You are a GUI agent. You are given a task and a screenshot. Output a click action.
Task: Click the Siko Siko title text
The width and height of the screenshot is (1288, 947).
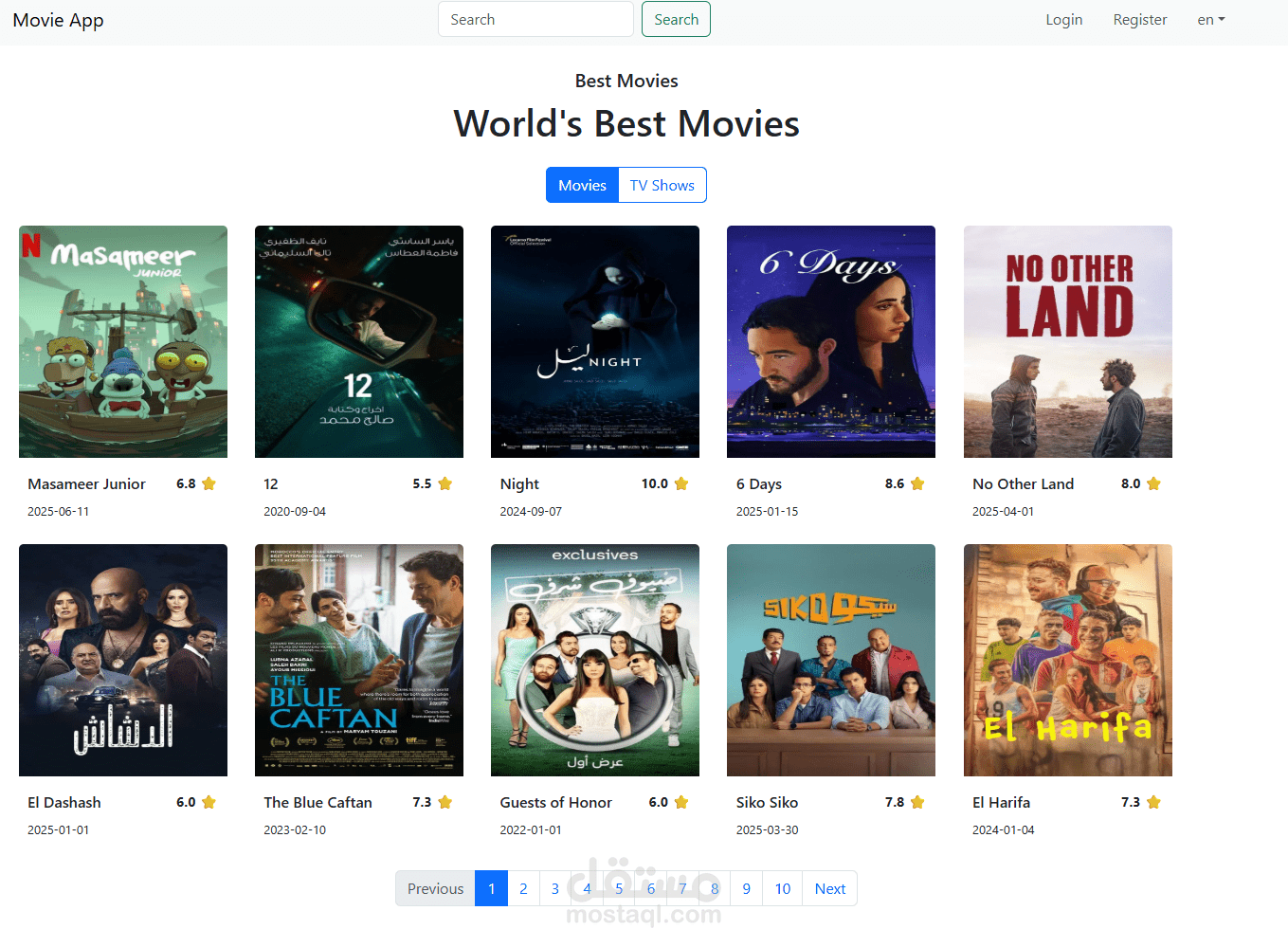[767, 802]
